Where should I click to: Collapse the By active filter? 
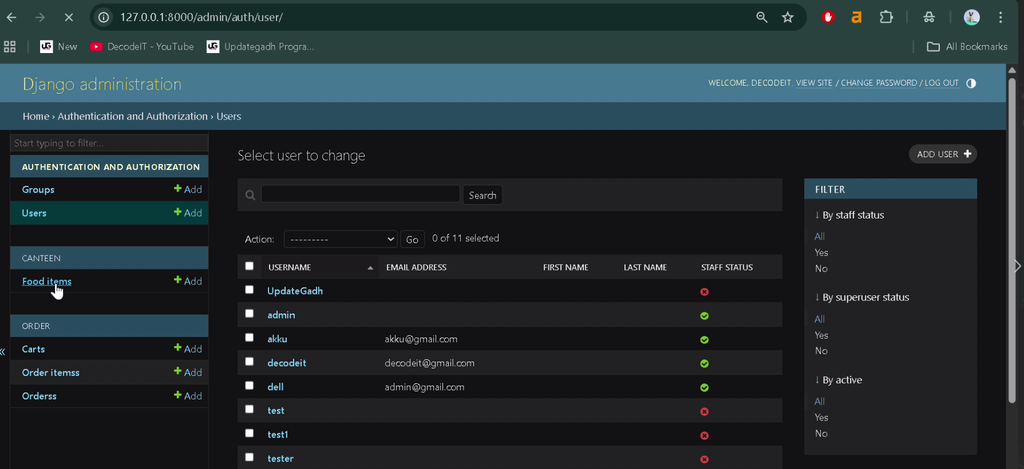tap(839, 380)
